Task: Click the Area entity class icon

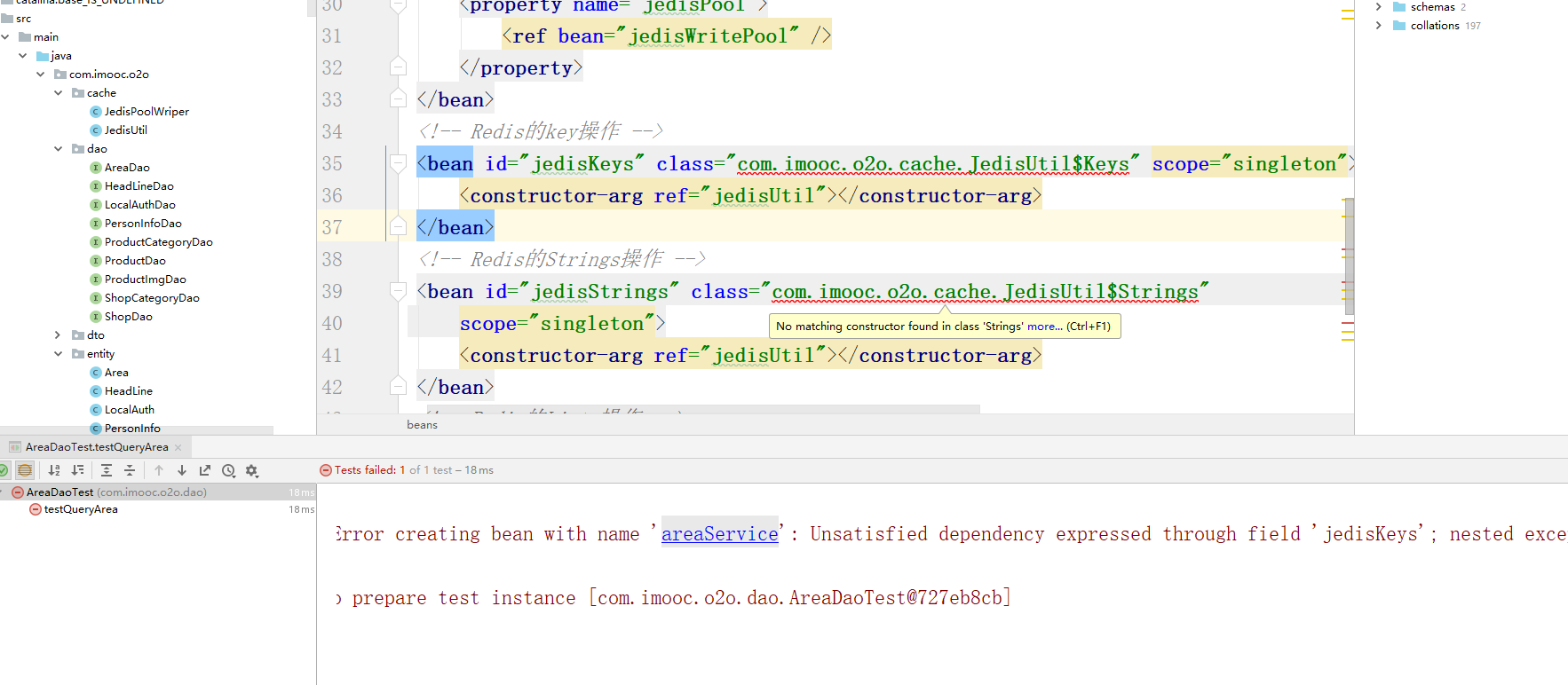Action: 96,373
